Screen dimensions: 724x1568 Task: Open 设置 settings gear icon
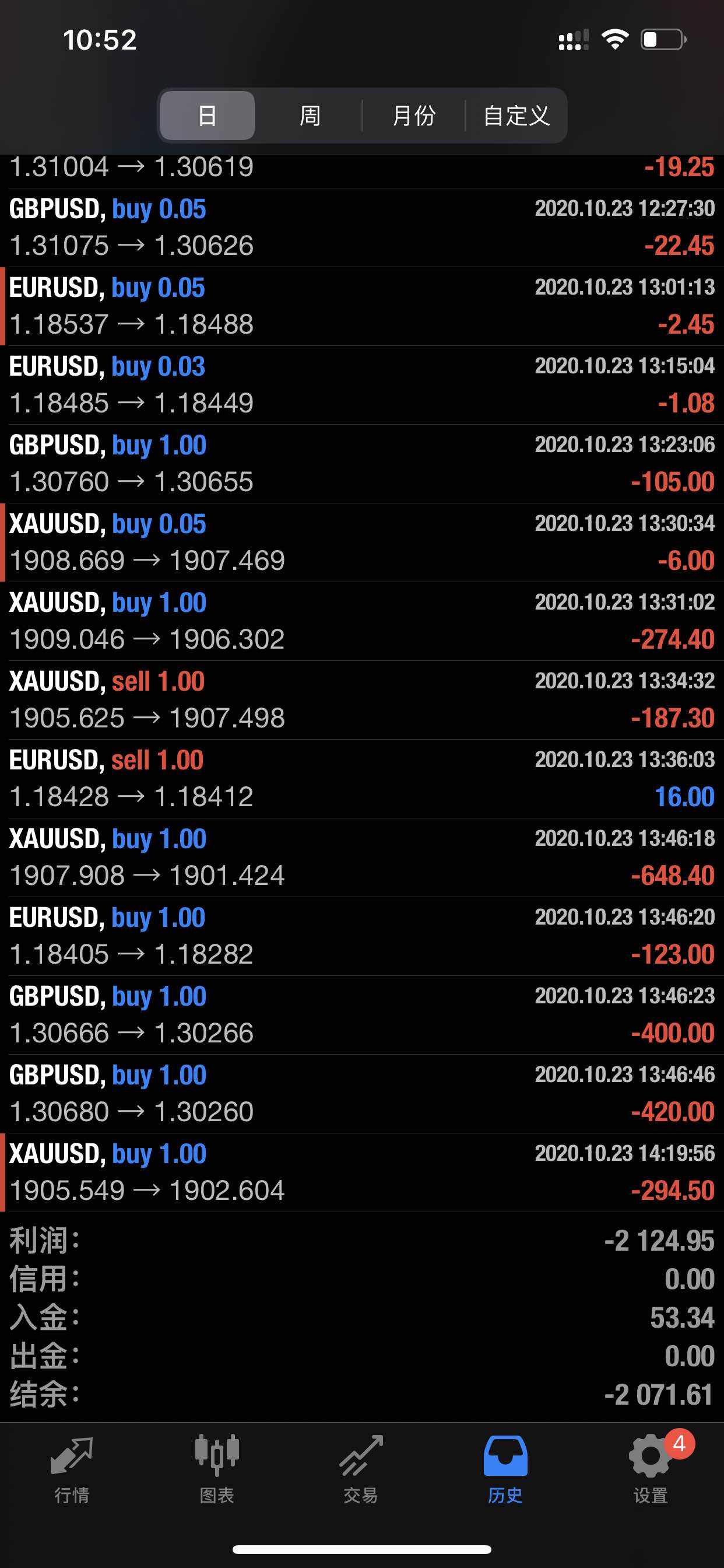651,1456
